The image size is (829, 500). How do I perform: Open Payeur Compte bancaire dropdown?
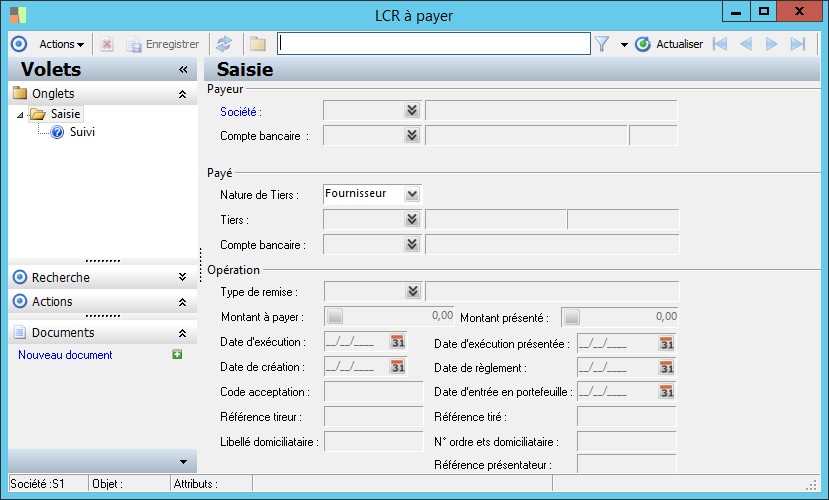pos(412,135)
